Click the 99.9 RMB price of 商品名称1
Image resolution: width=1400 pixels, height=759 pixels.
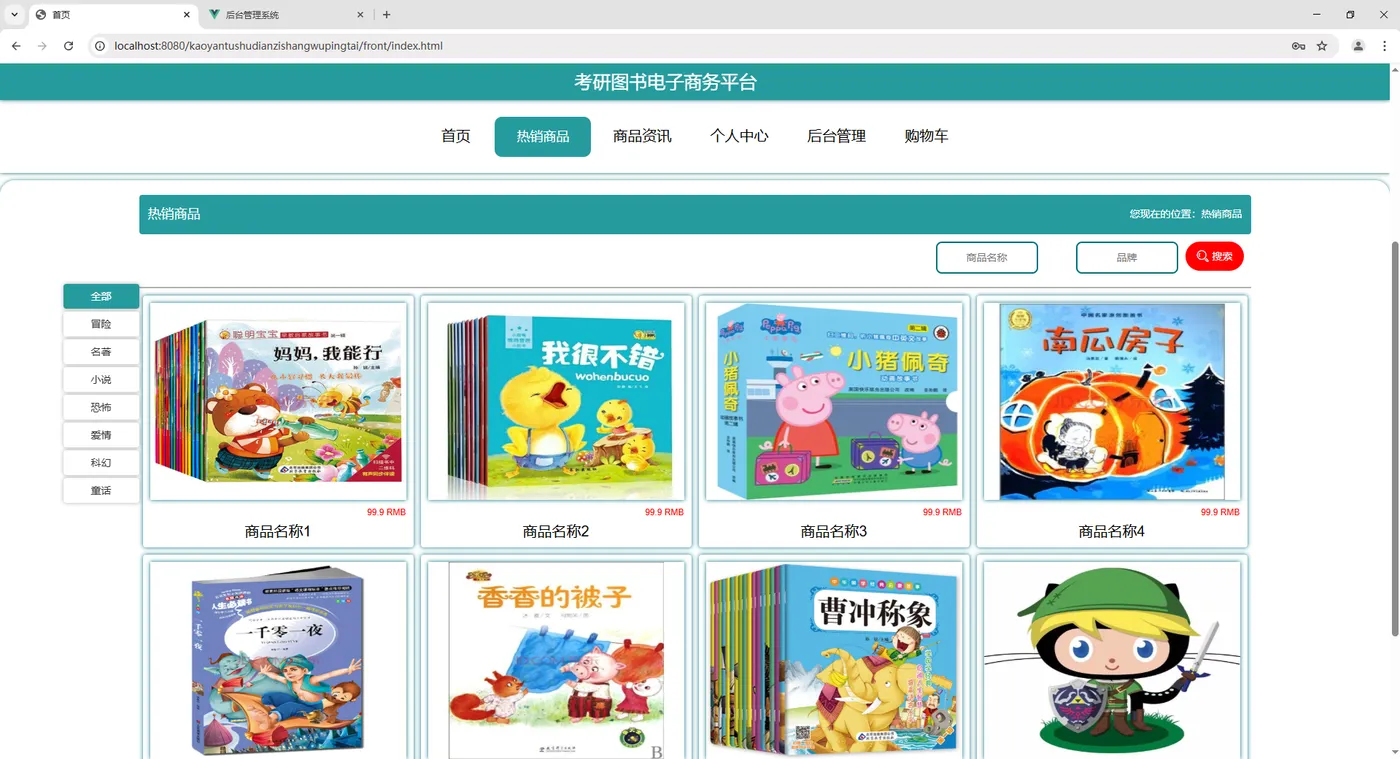click(386, 512)
